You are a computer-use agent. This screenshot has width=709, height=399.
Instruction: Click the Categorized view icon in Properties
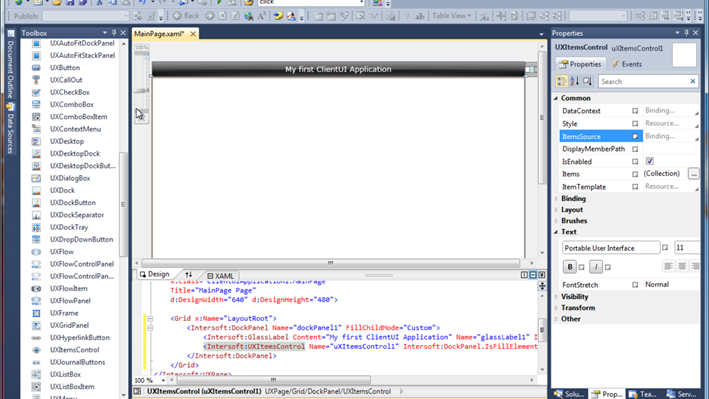(562, 81)
